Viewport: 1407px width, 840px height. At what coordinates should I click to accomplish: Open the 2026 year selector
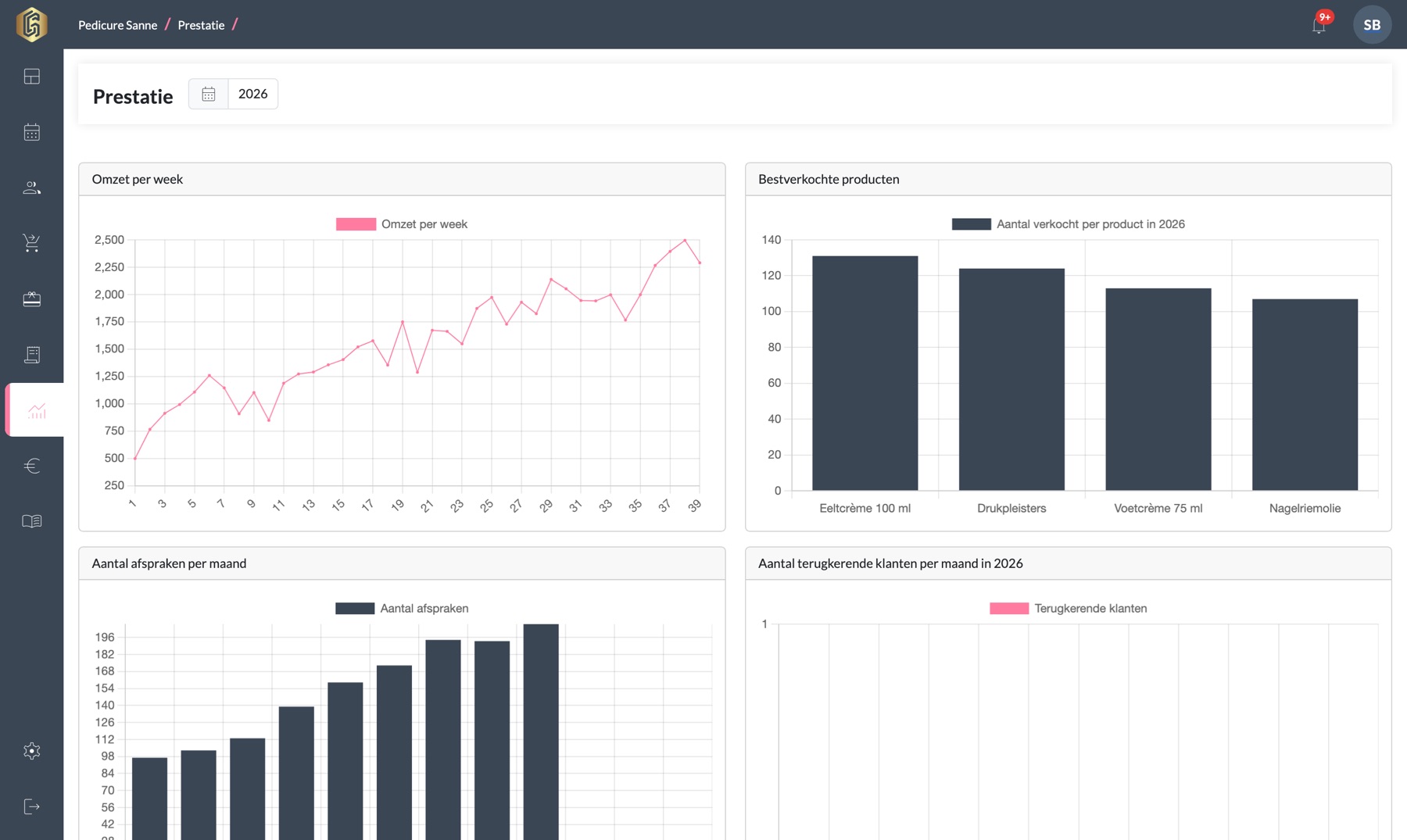(252, 94)
